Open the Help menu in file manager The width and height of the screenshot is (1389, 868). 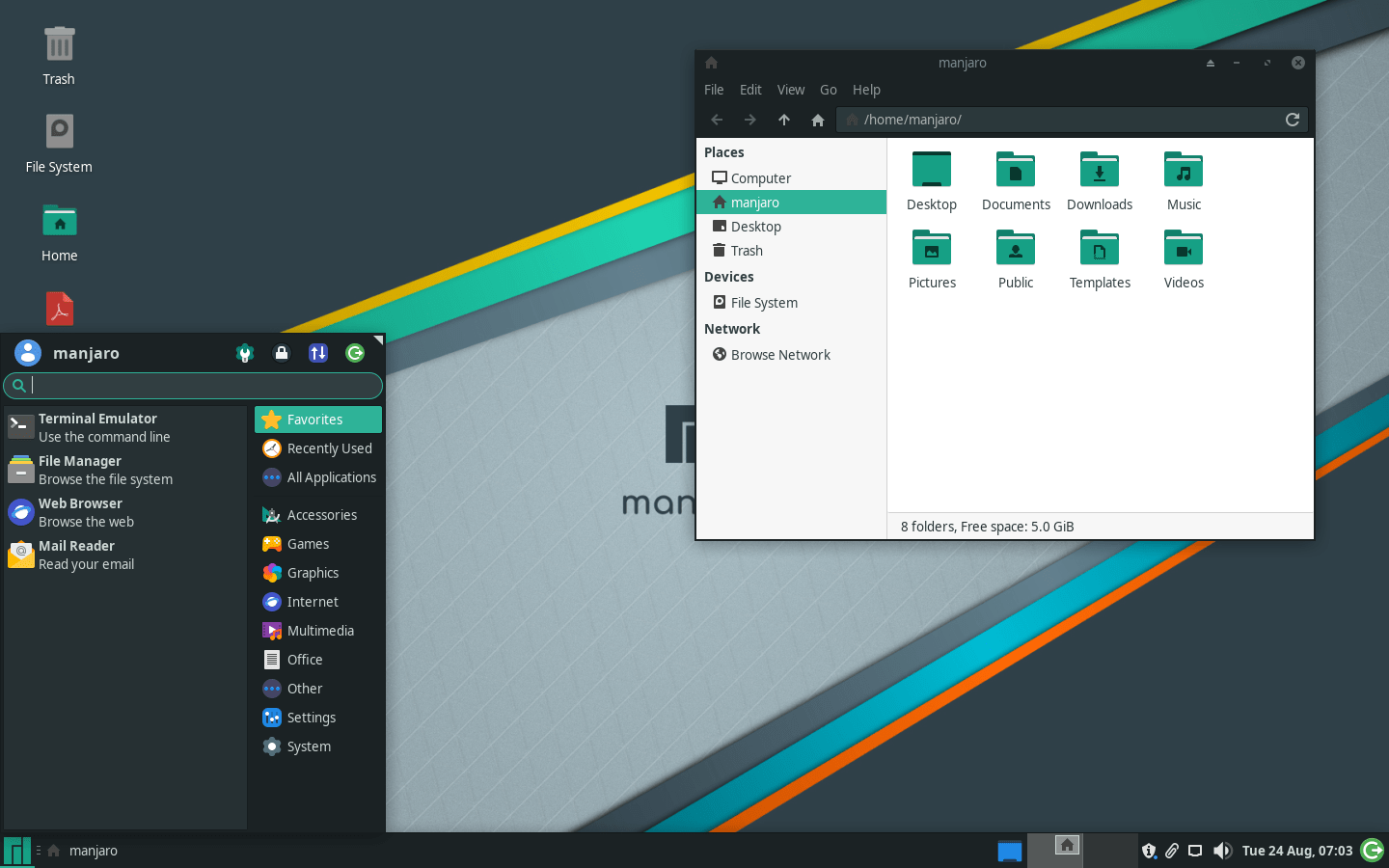click(866, 90)
